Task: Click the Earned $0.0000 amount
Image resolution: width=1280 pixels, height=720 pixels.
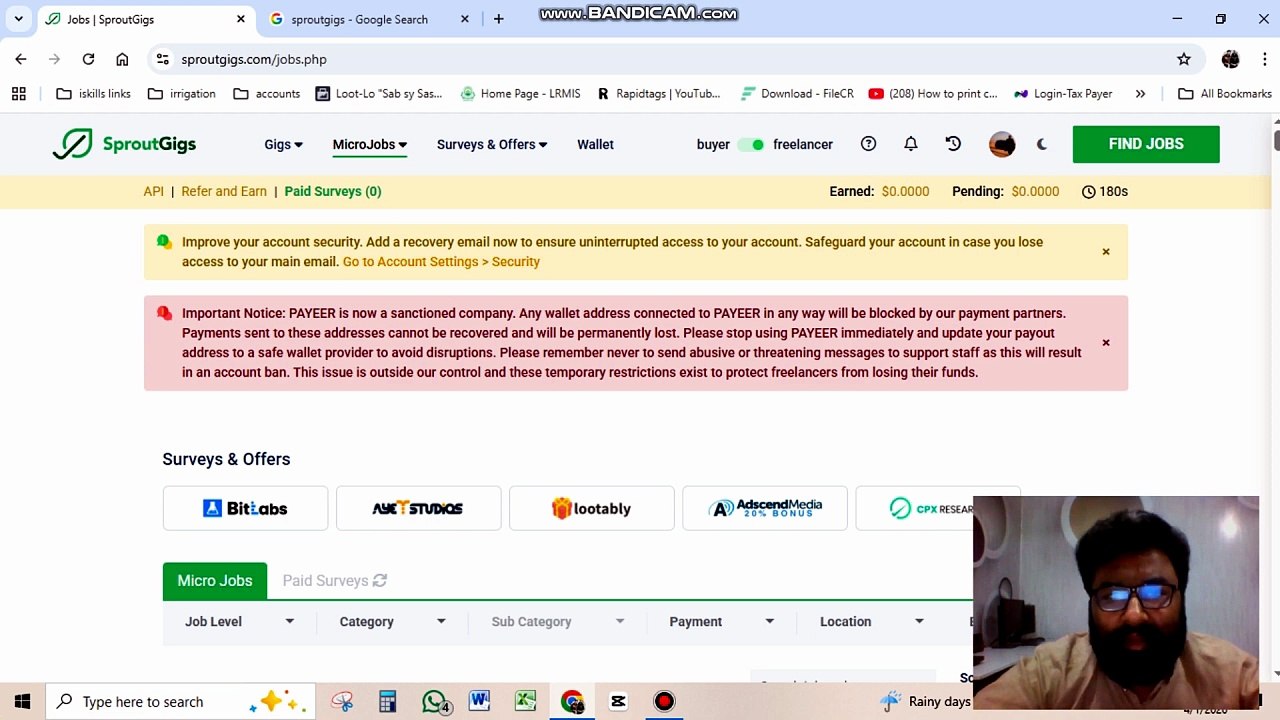Action: 905,191
